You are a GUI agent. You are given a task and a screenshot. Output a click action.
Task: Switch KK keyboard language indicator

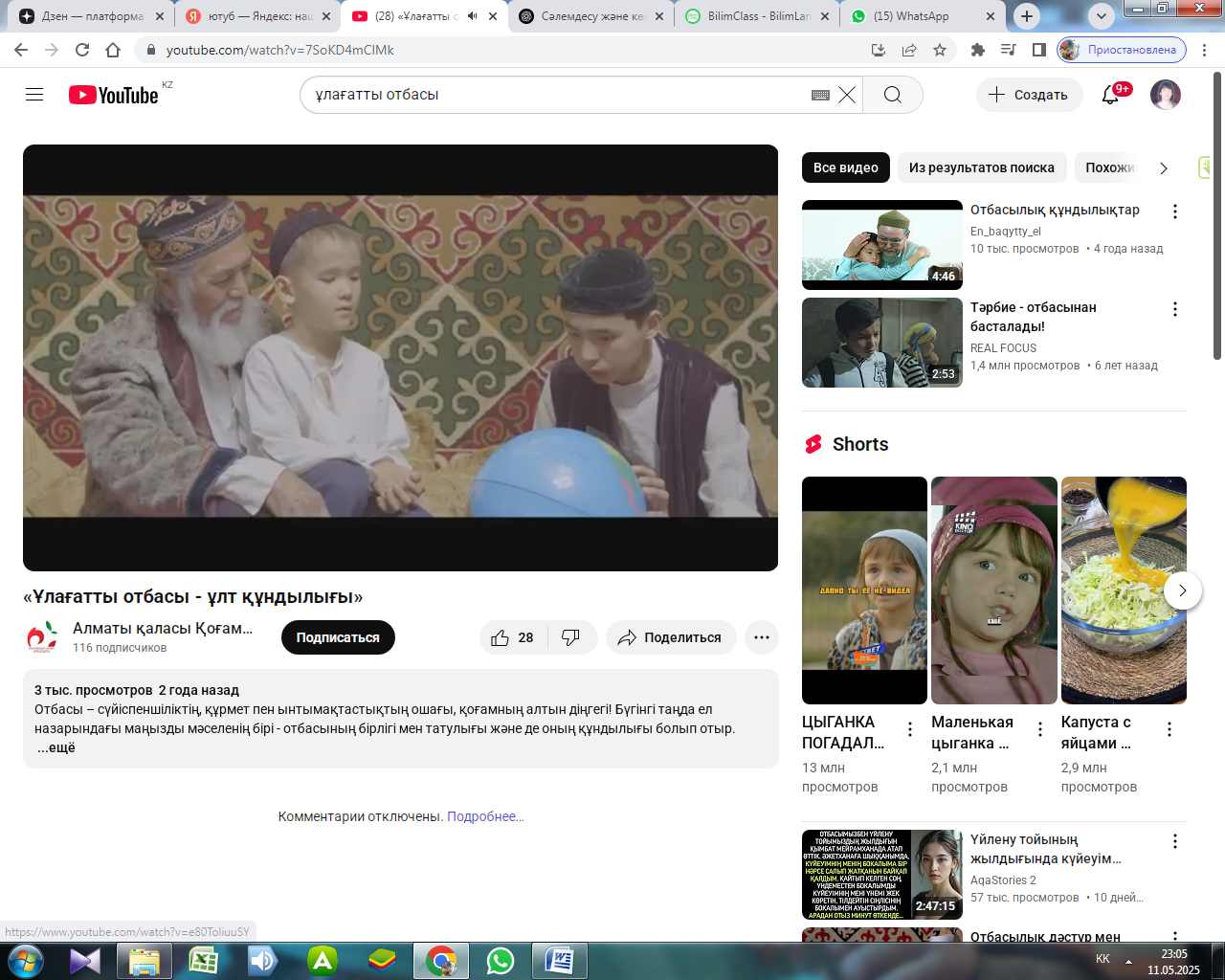1102,959
